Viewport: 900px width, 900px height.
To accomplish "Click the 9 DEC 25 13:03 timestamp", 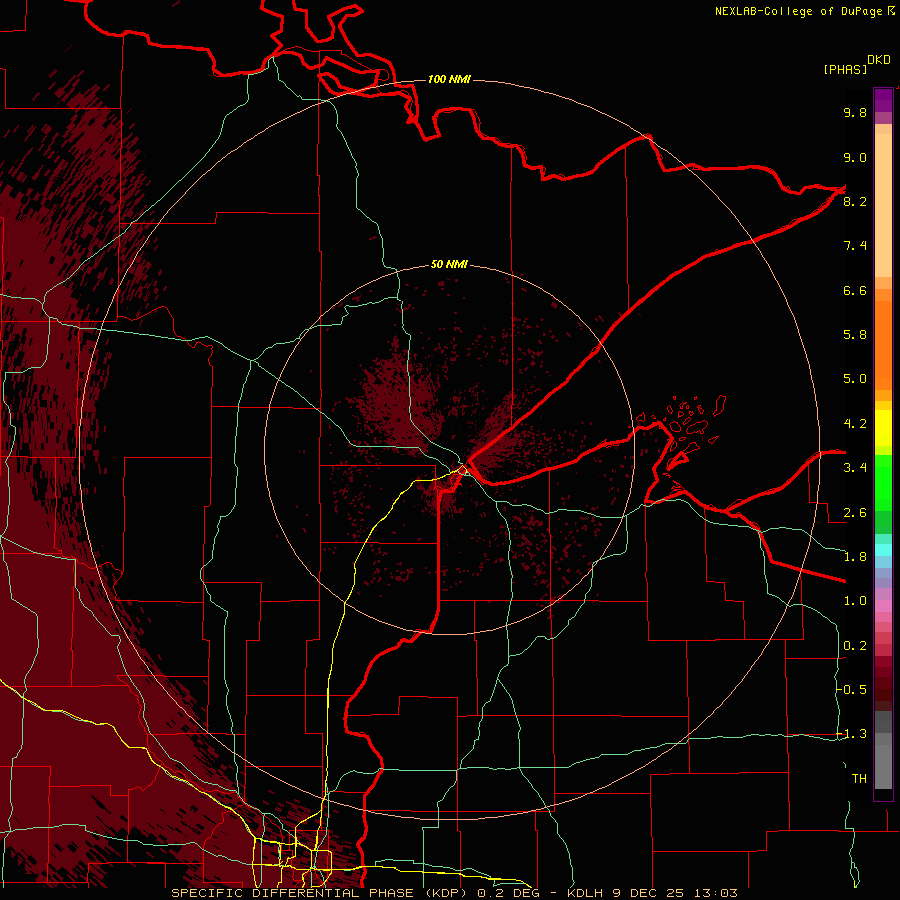I will pyautogui.click(x=675, y=893).
